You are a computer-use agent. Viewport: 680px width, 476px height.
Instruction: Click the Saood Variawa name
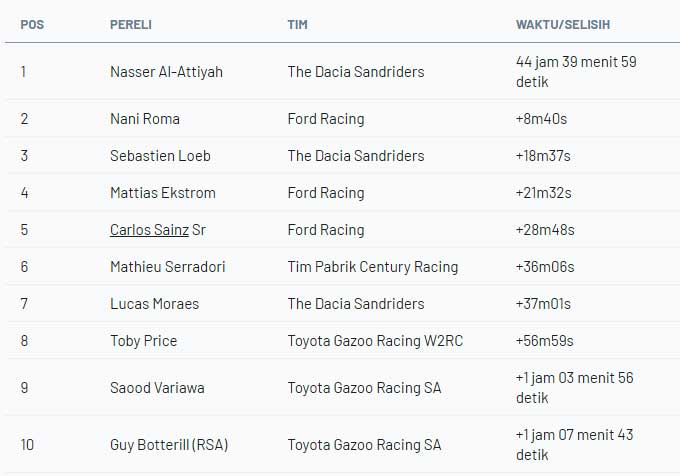(157, 388)
